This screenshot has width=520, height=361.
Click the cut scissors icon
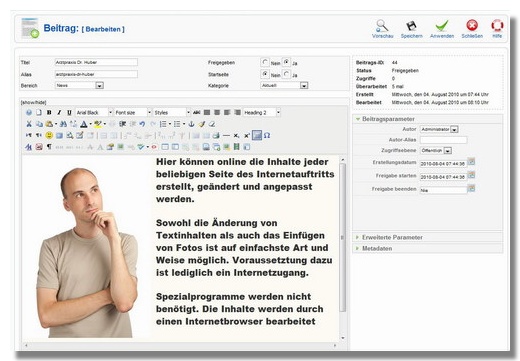point(29,124)
